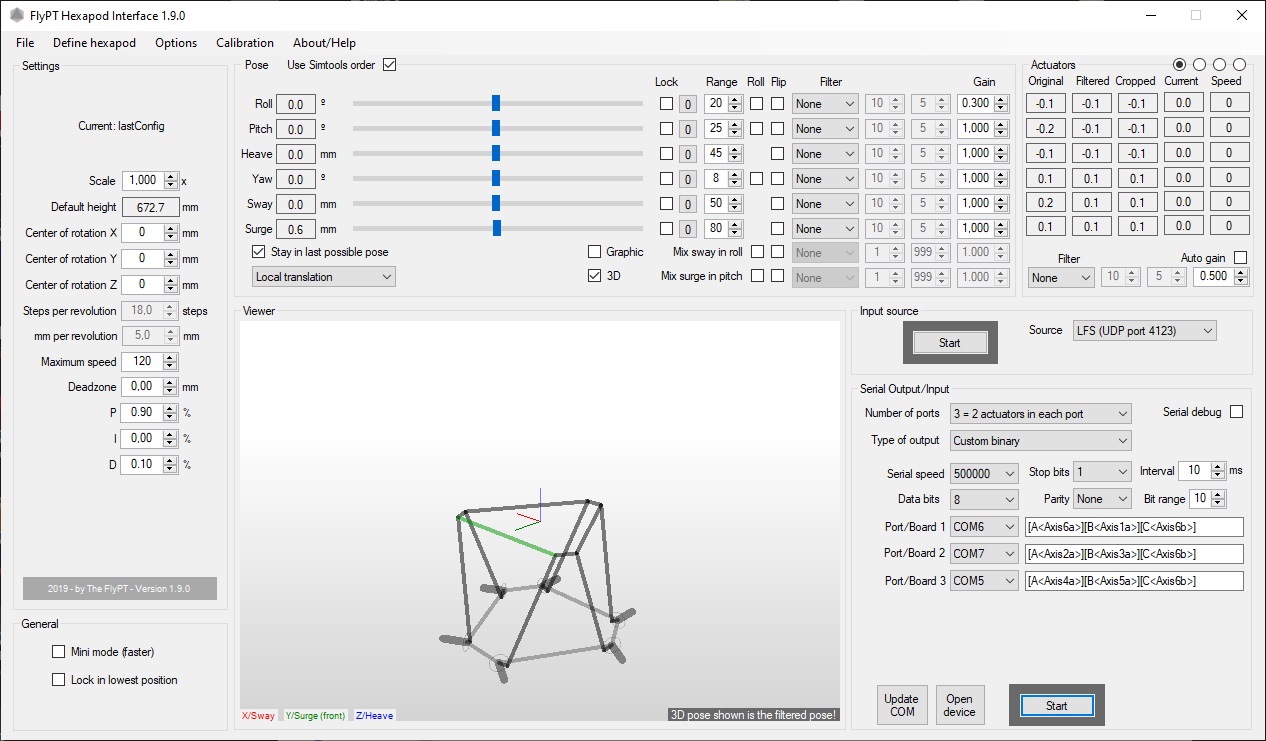The height and width of the screenshot is (741, 1266).
Task: Increase the Scale stepper value
Action: 171,177
